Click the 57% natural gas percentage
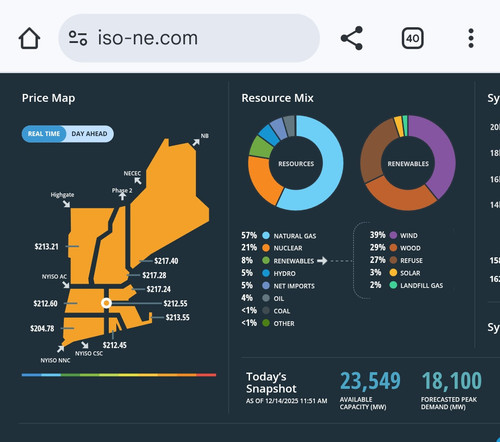Image resolution: width=500 pixels, height=442 pixels. click(249, 236)
